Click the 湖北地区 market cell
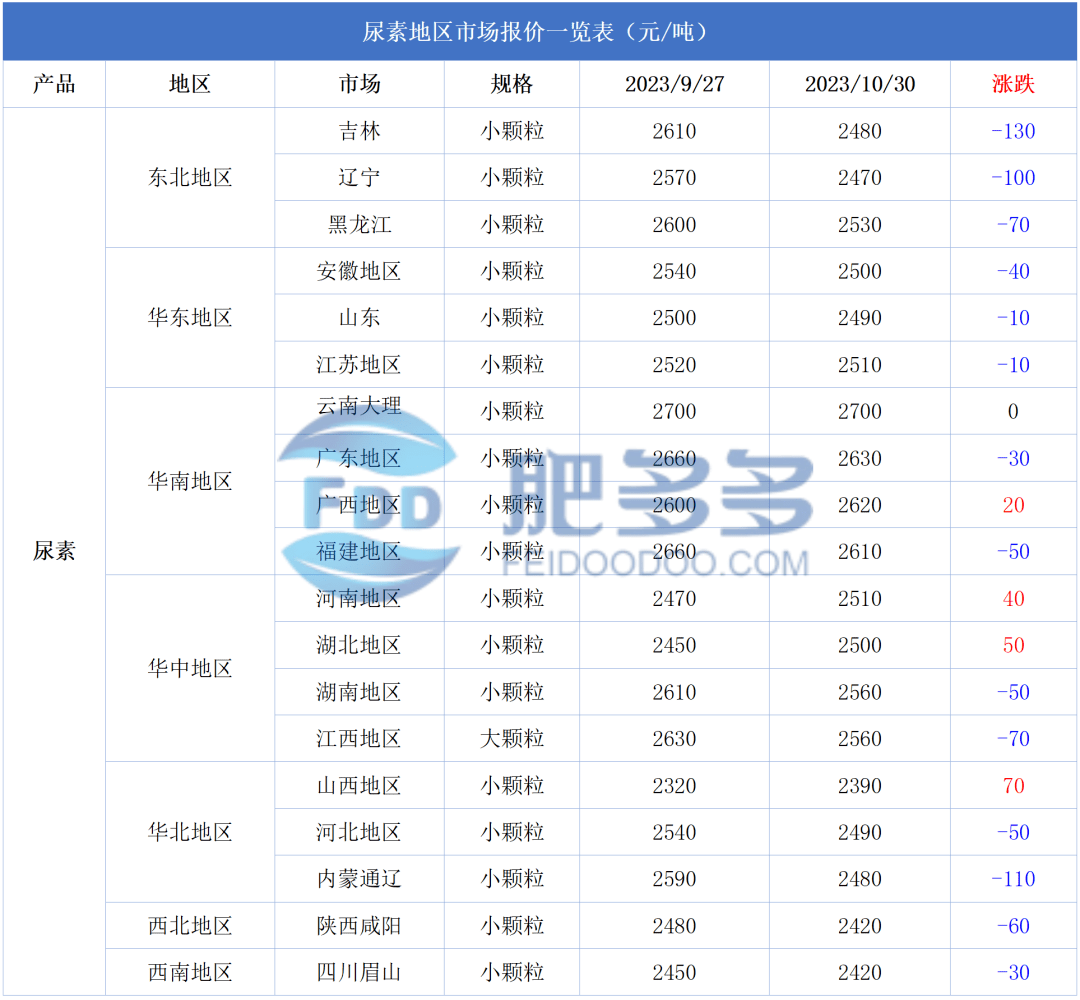 tap(359, 645)
